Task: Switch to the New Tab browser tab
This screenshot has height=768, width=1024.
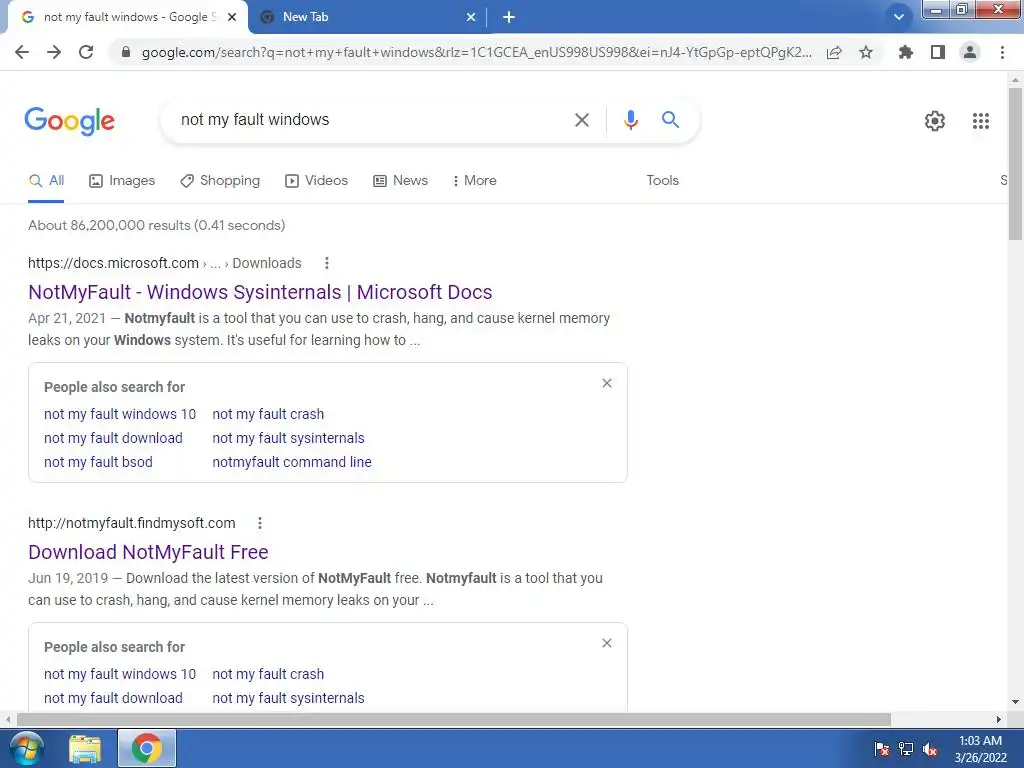Action: [370, 18]
